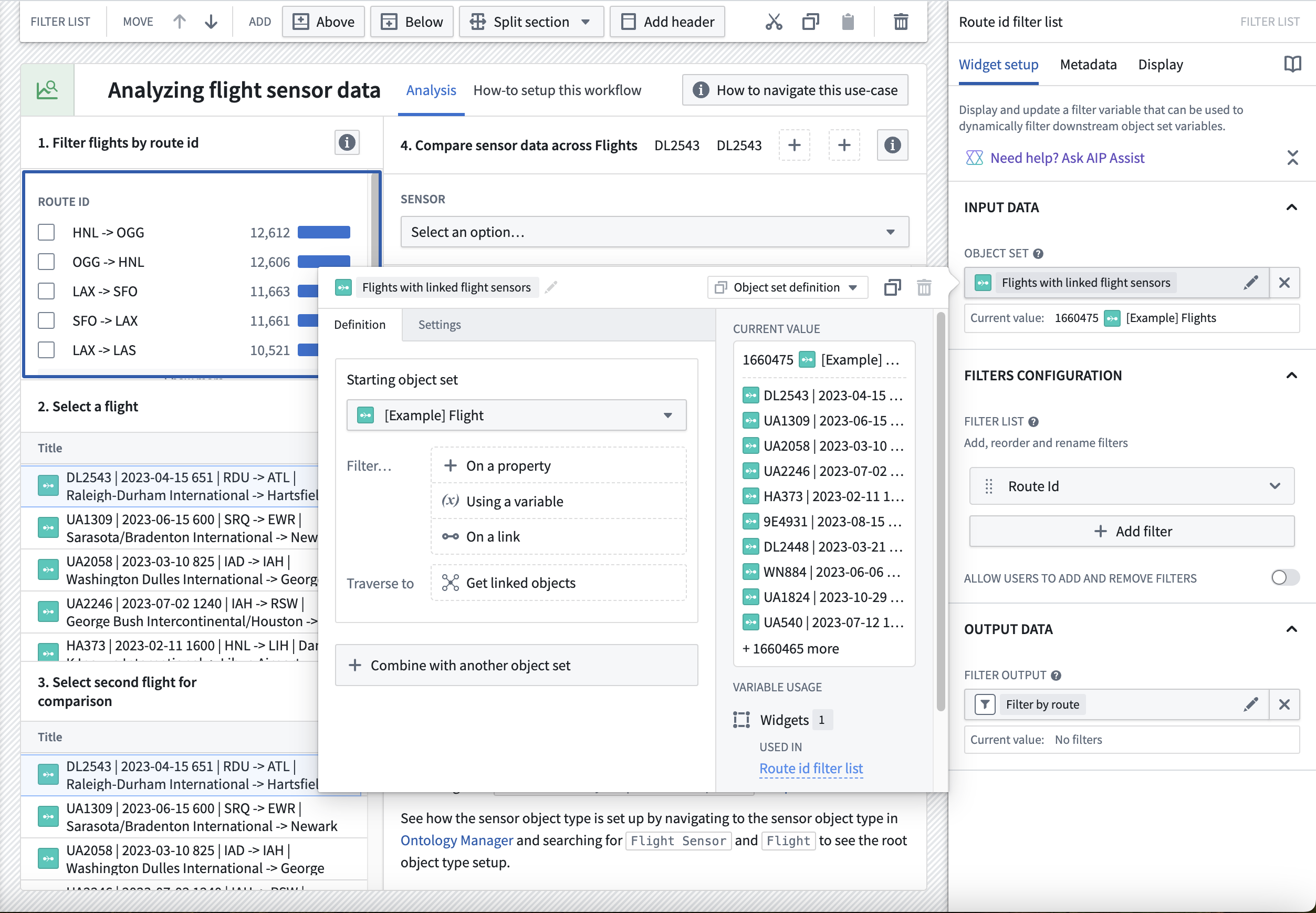This screenshot has height=913, width=1316.
Task: Duplicate the object set variable in popup
Action: [892, 287]
